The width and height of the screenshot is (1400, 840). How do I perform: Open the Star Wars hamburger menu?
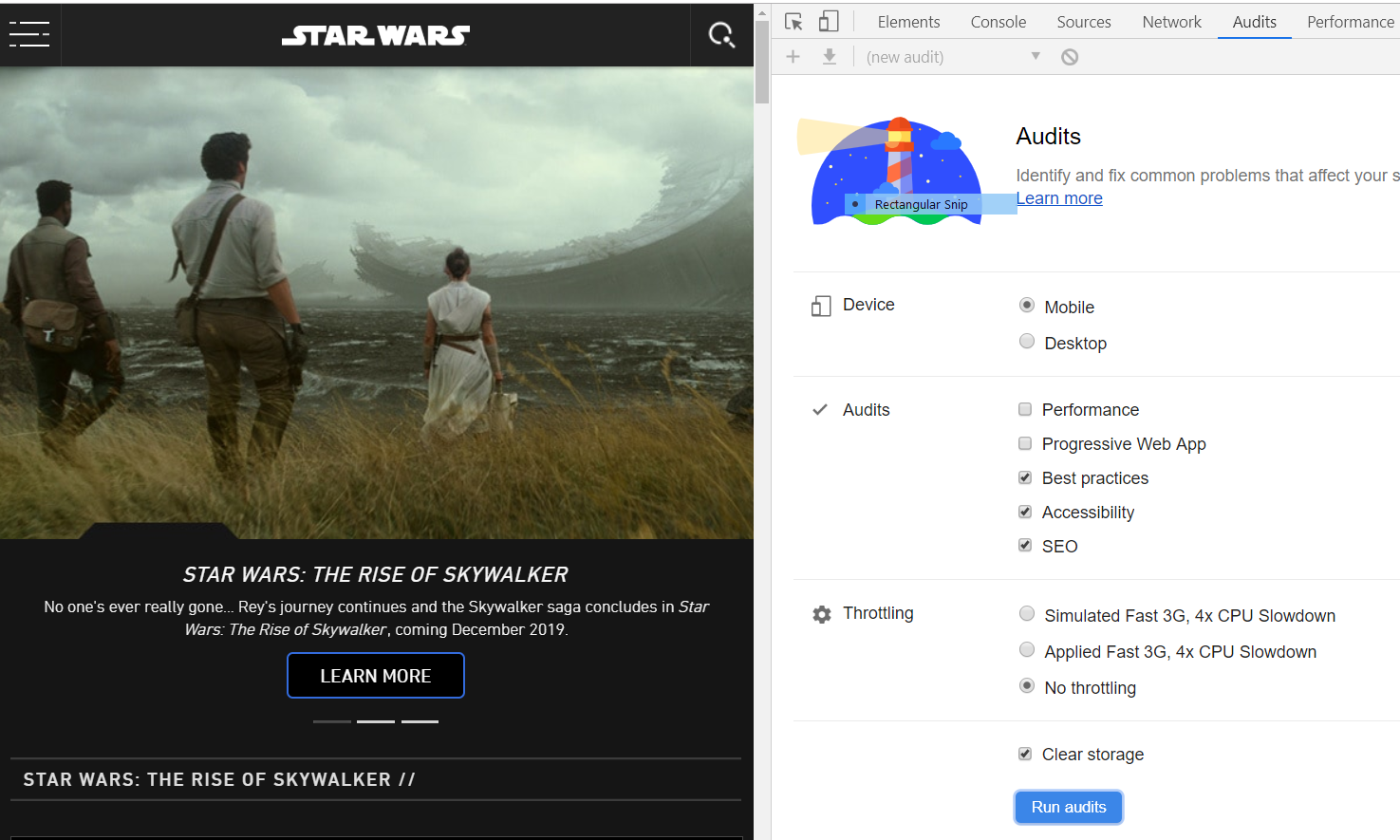click(29, 34)
